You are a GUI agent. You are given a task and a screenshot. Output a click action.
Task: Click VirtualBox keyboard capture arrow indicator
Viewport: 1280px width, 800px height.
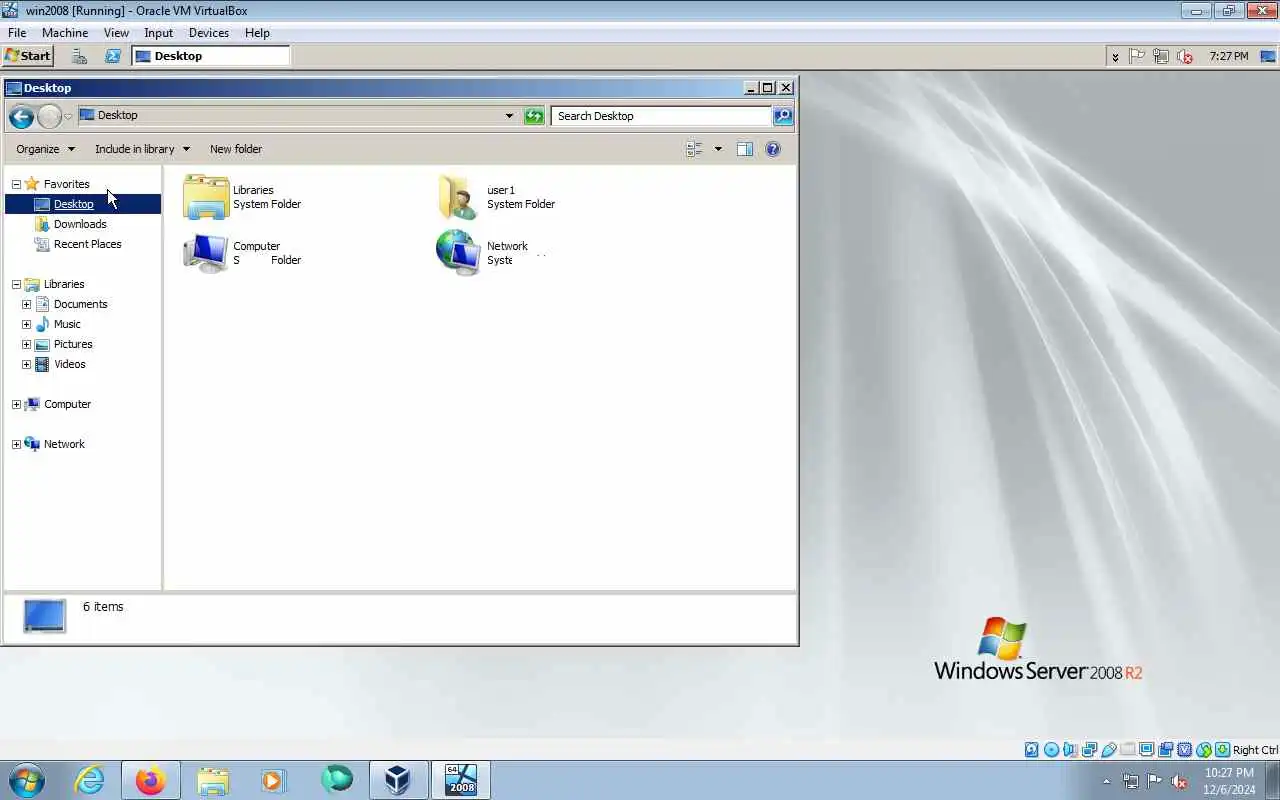[x=1223, y=750]
